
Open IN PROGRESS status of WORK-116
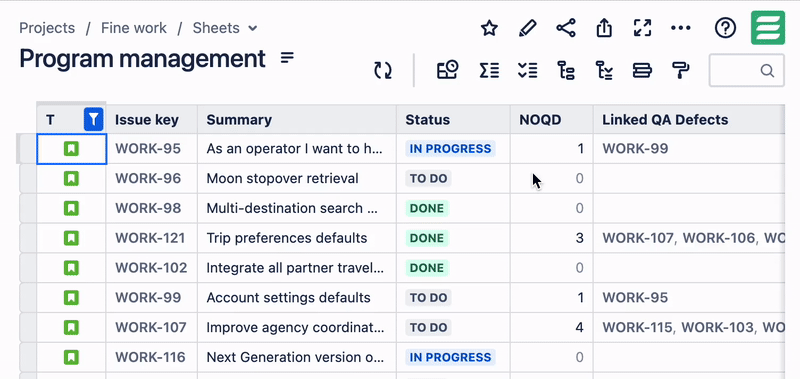pyautogui.click(x=451, y=357)
